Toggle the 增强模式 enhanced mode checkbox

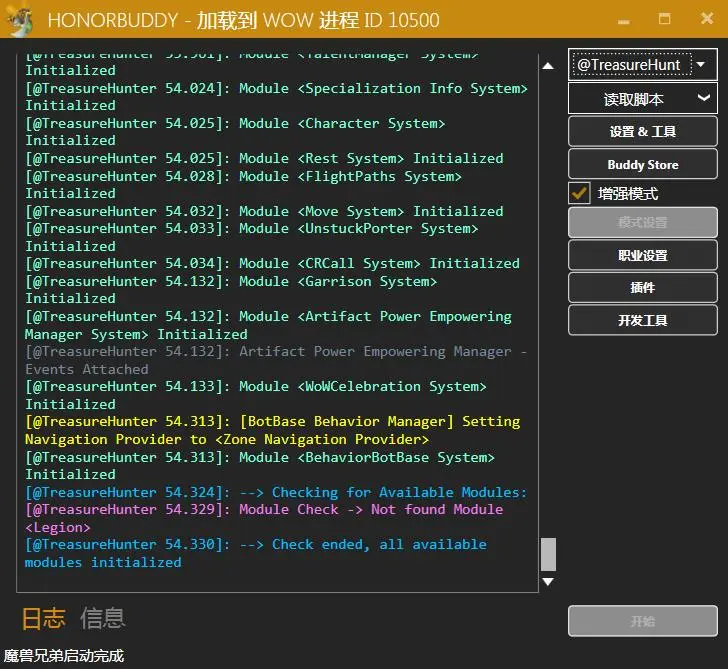coord(579,193)
